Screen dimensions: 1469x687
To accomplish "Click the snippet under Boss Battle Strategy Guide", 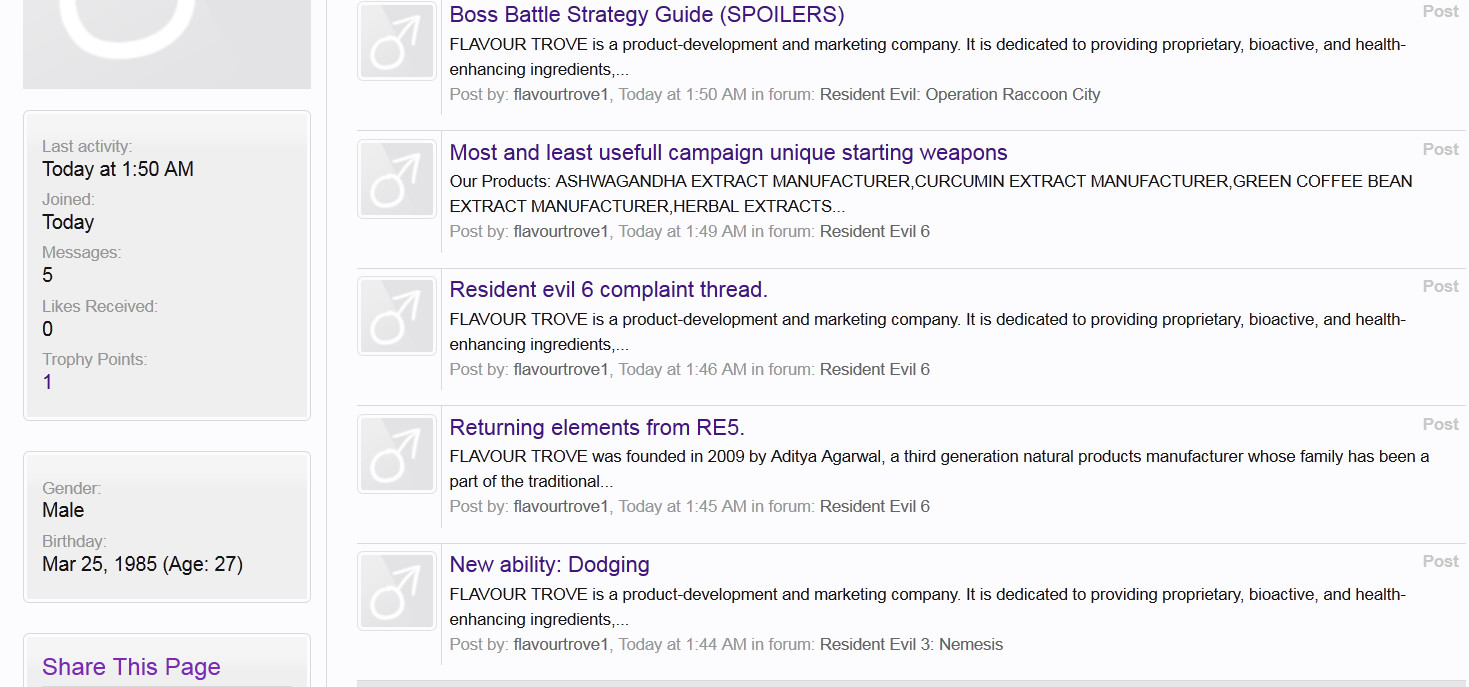I will (928, 57).
